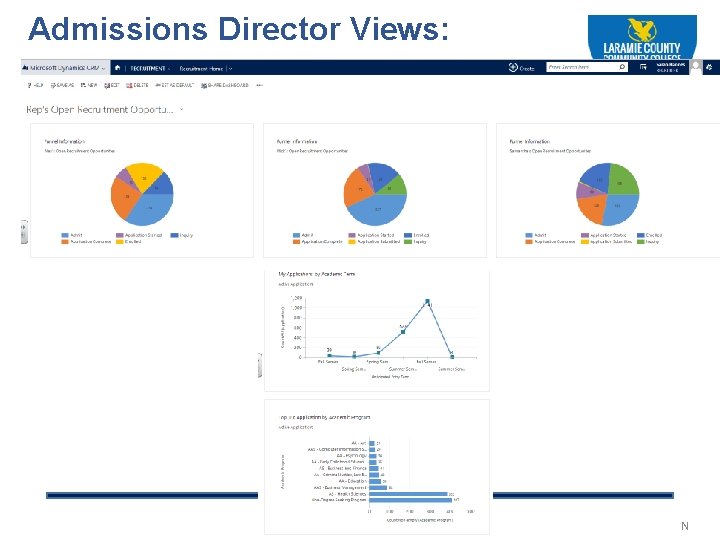Viewport: 720px width, 540px height.
Task: Click SAVE AS in the command bar
Action: [x=62, y=85]
